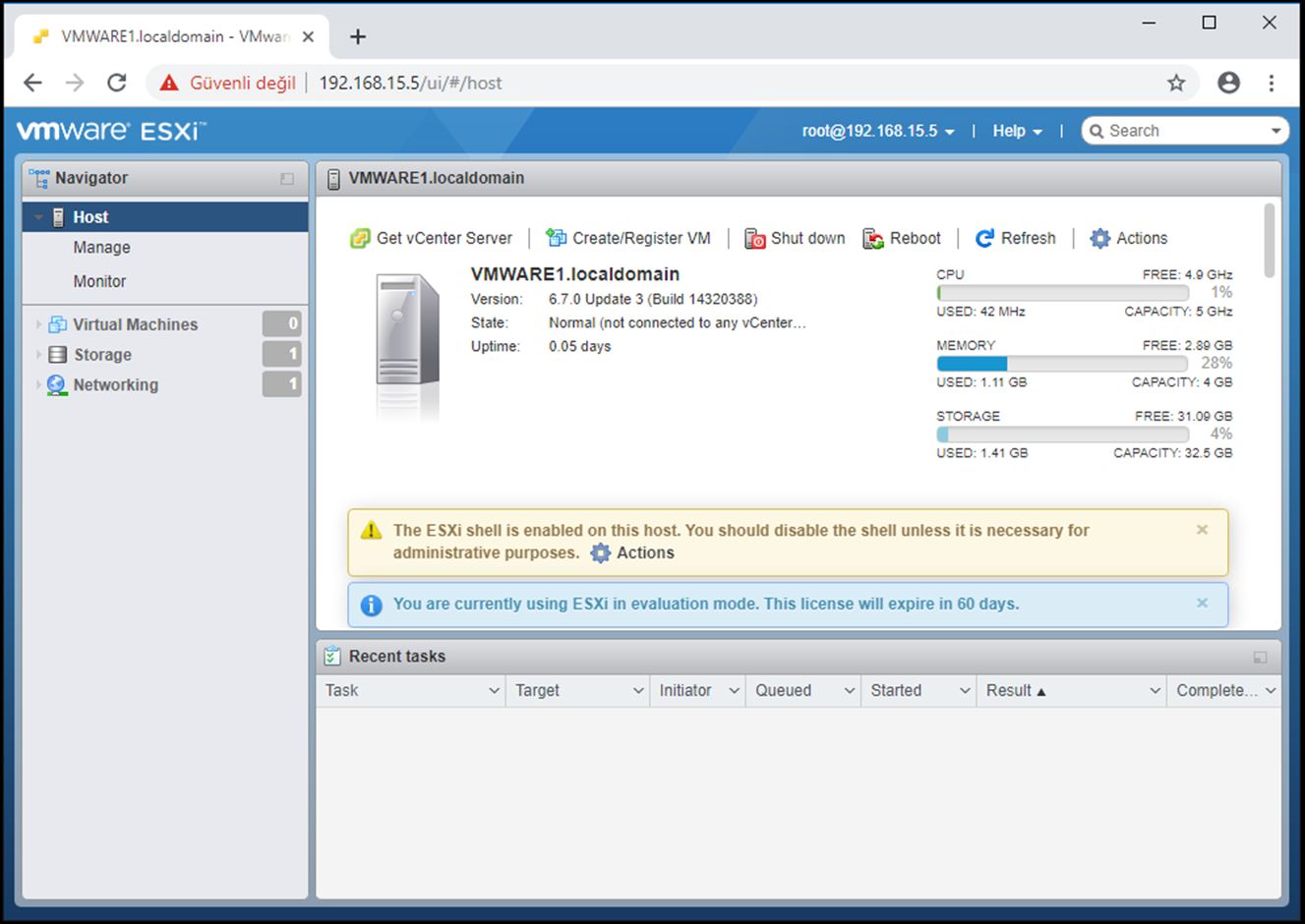
Task: Click the Memory usage bar
Action: pyautogui.click(x=1062, y=364)
